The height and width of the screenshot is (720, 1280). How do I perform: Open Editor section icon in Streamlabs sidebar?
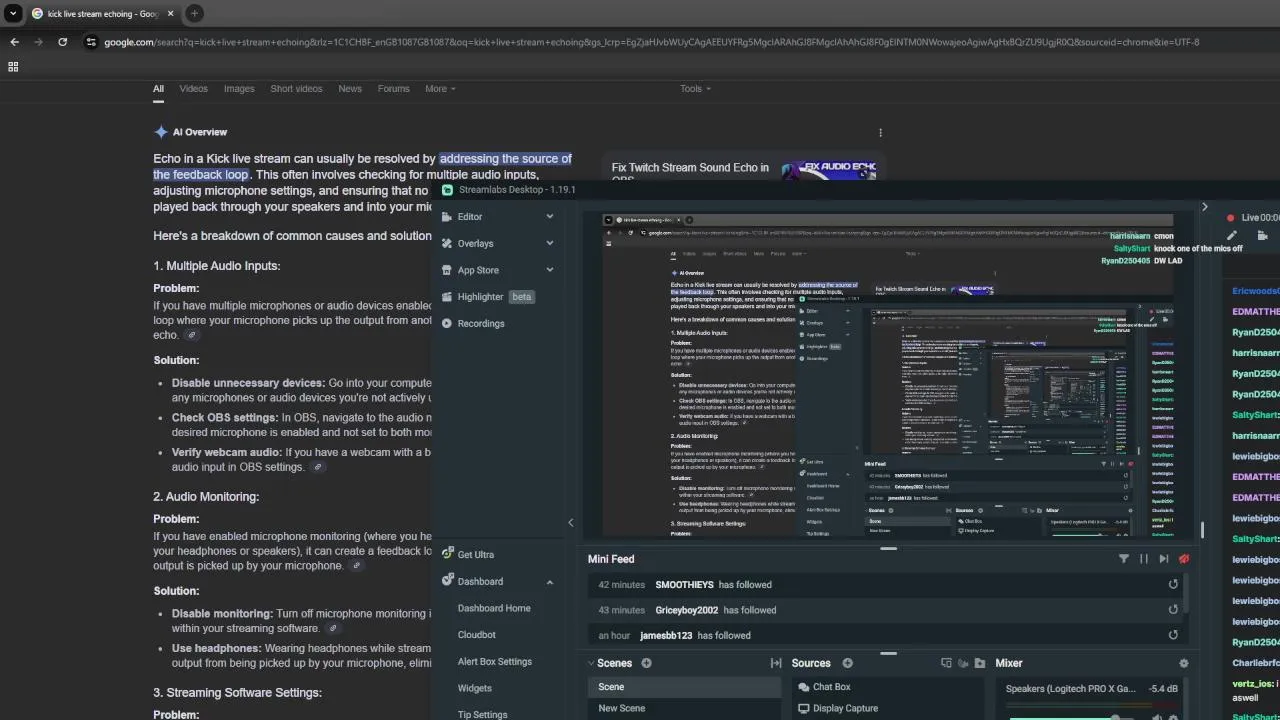click(448, 217)
